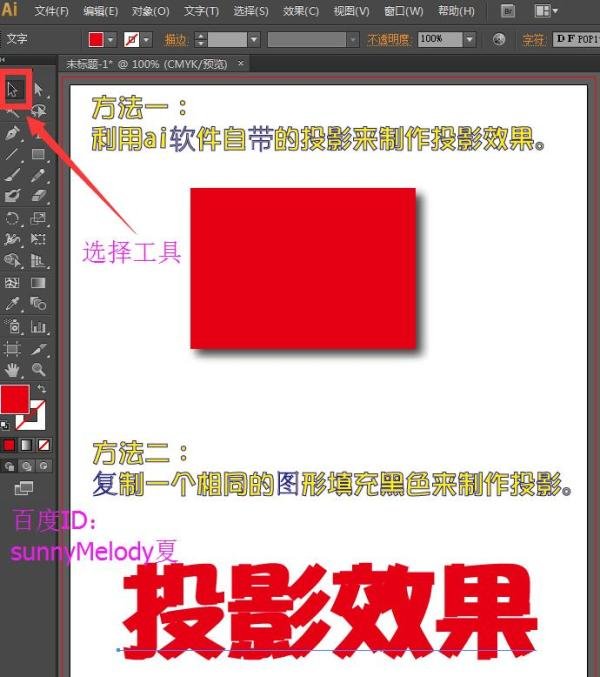Open the 效果(C) menu
Screen dimensions: 600x677
[x=301, y=11]
